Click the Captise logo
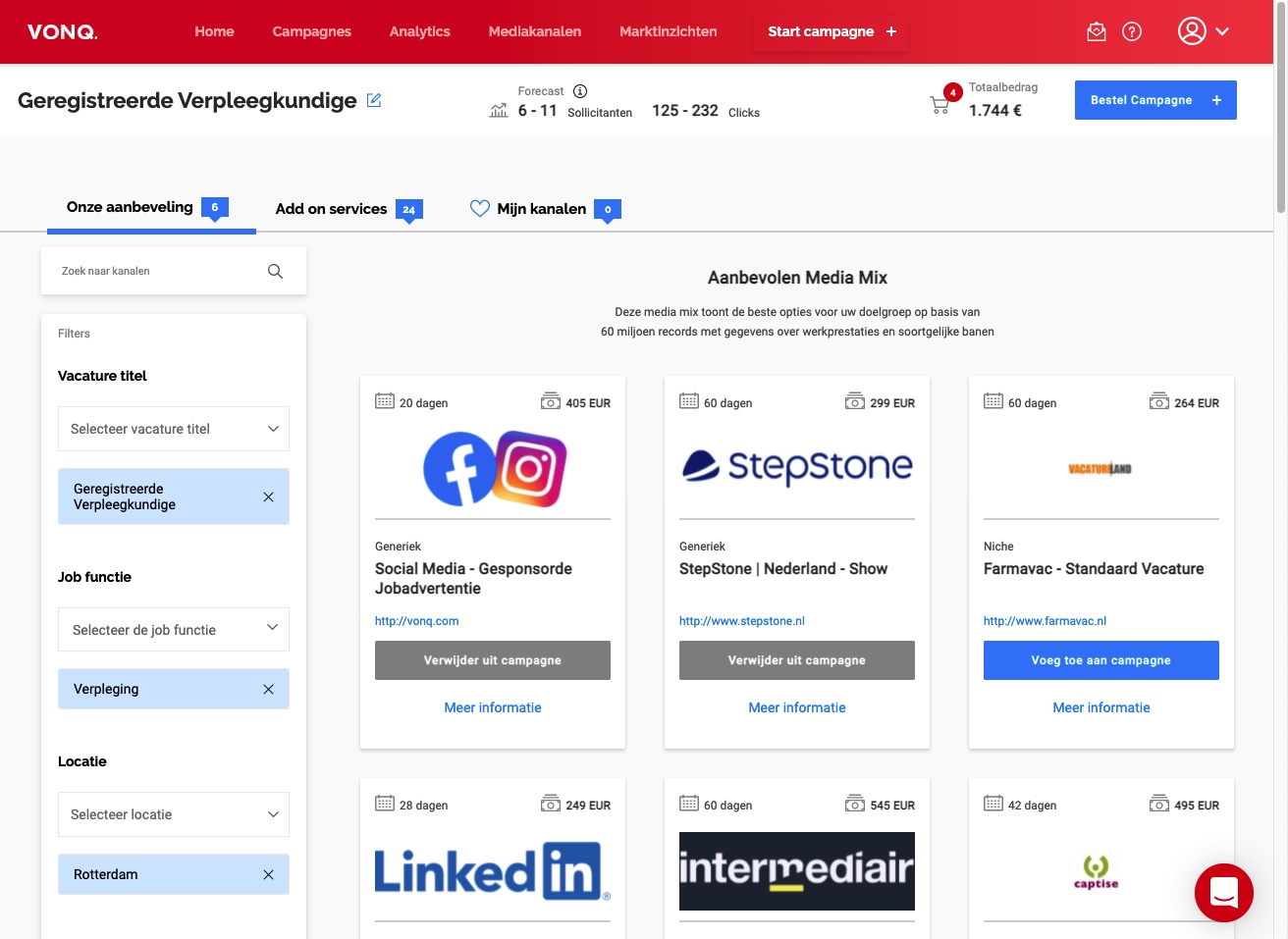Screen dimensions: 1288x939 point(1096,871)
